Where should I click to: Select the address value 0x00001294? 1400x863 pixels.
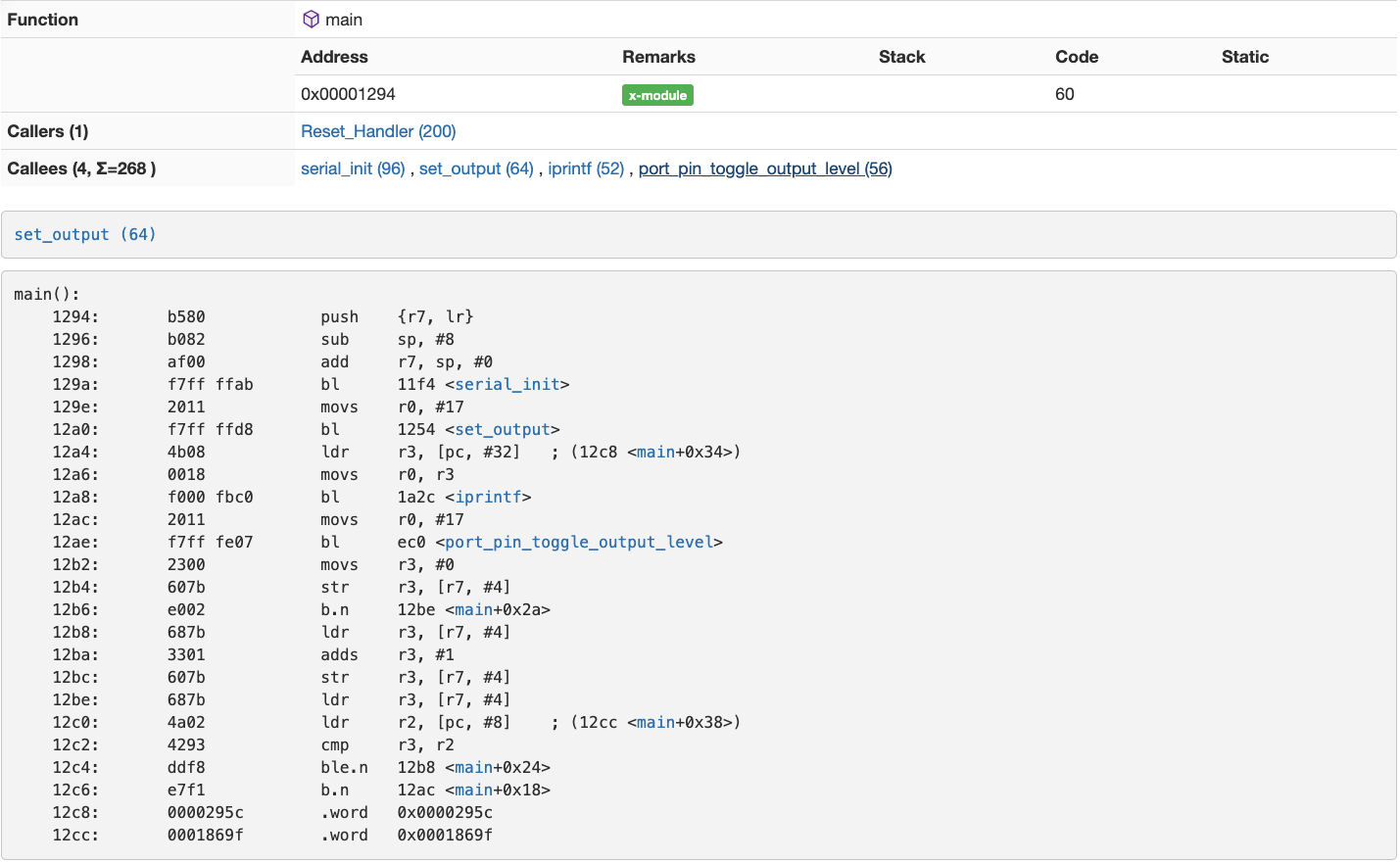[348, 94]
